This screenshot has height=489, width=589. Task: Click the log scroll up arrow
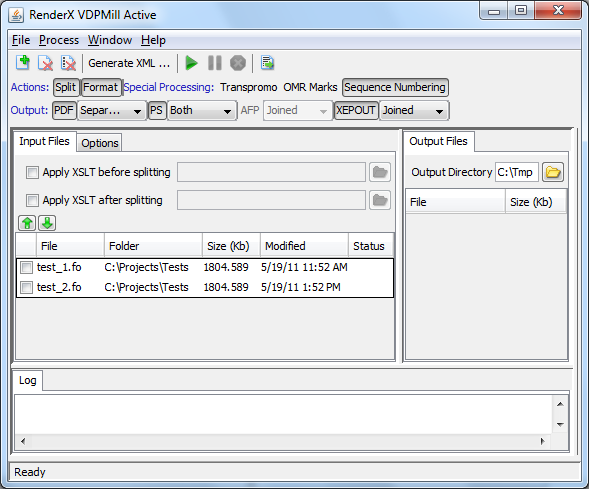(560, 404)
